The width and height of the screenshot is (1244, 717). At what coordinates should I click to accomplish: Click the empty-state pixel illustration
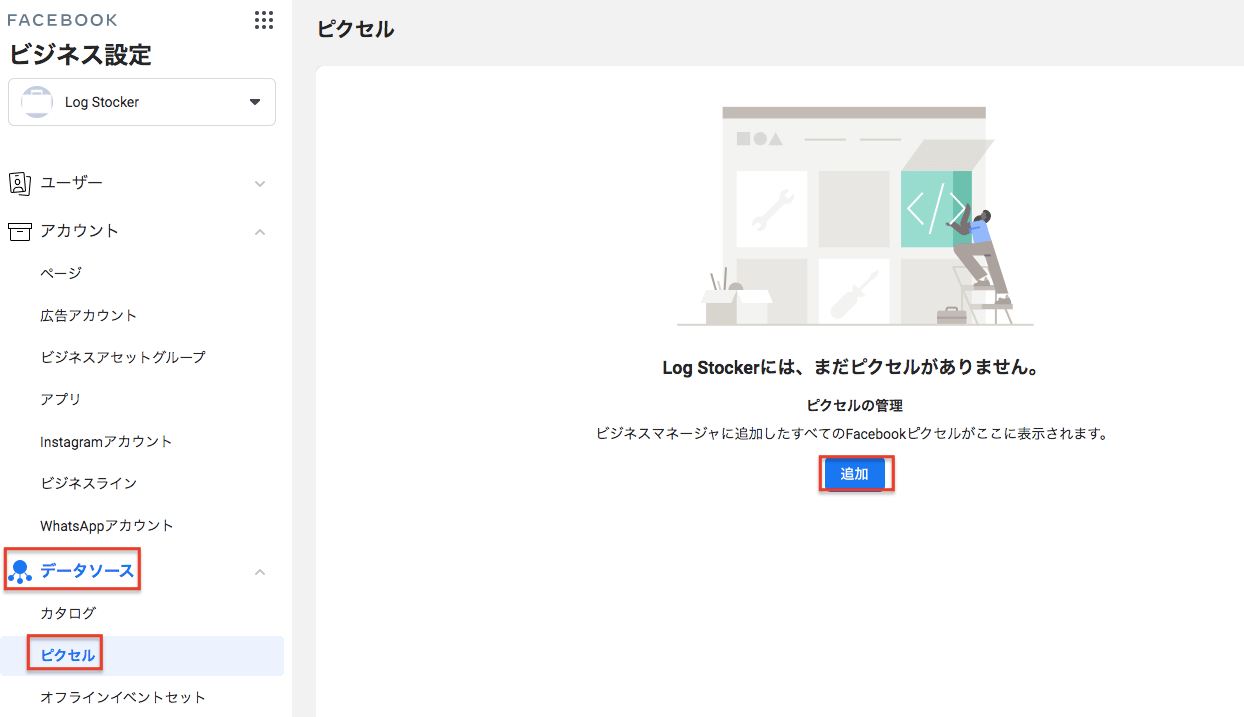[855, 216]
